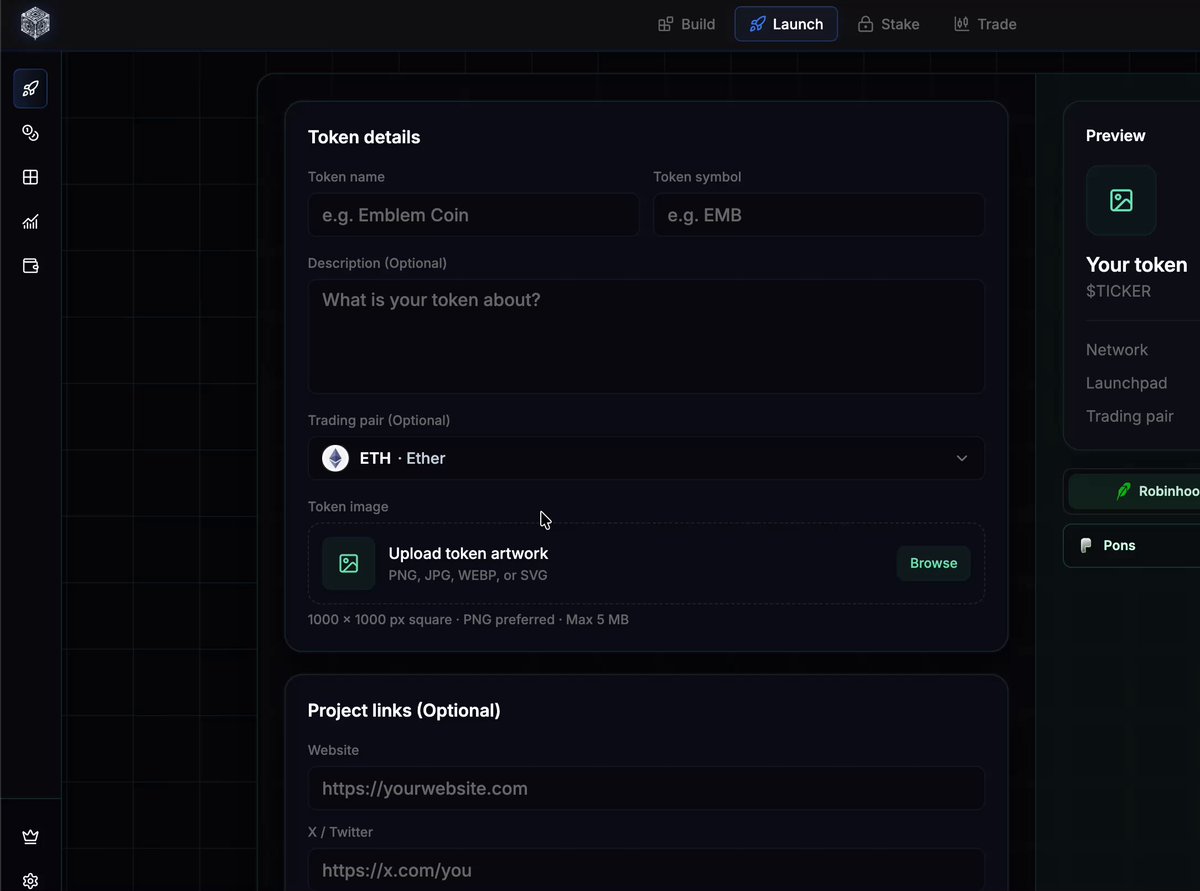
Task: Open the chart analytics icon in the sidebar
Action: (x=30, y=222)
